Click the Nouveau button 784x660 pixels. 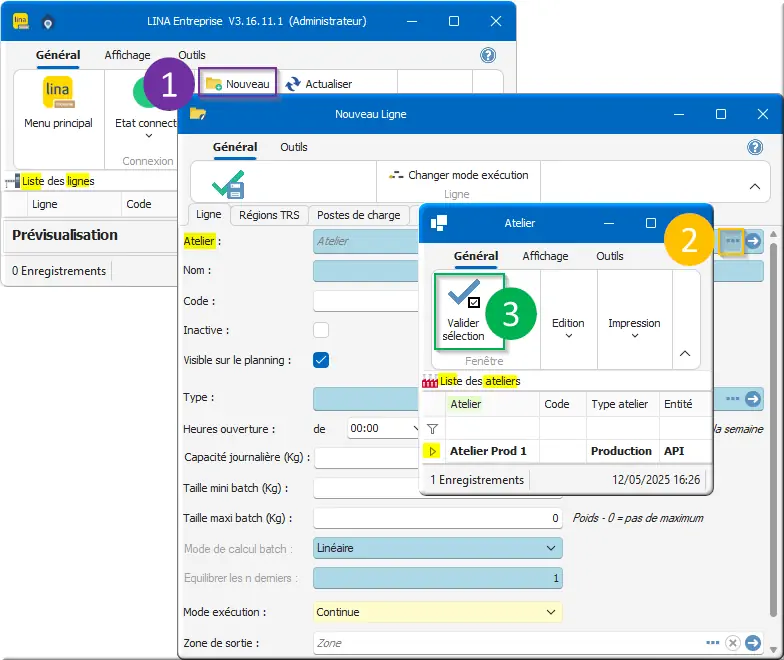click(x=238, y=84)
